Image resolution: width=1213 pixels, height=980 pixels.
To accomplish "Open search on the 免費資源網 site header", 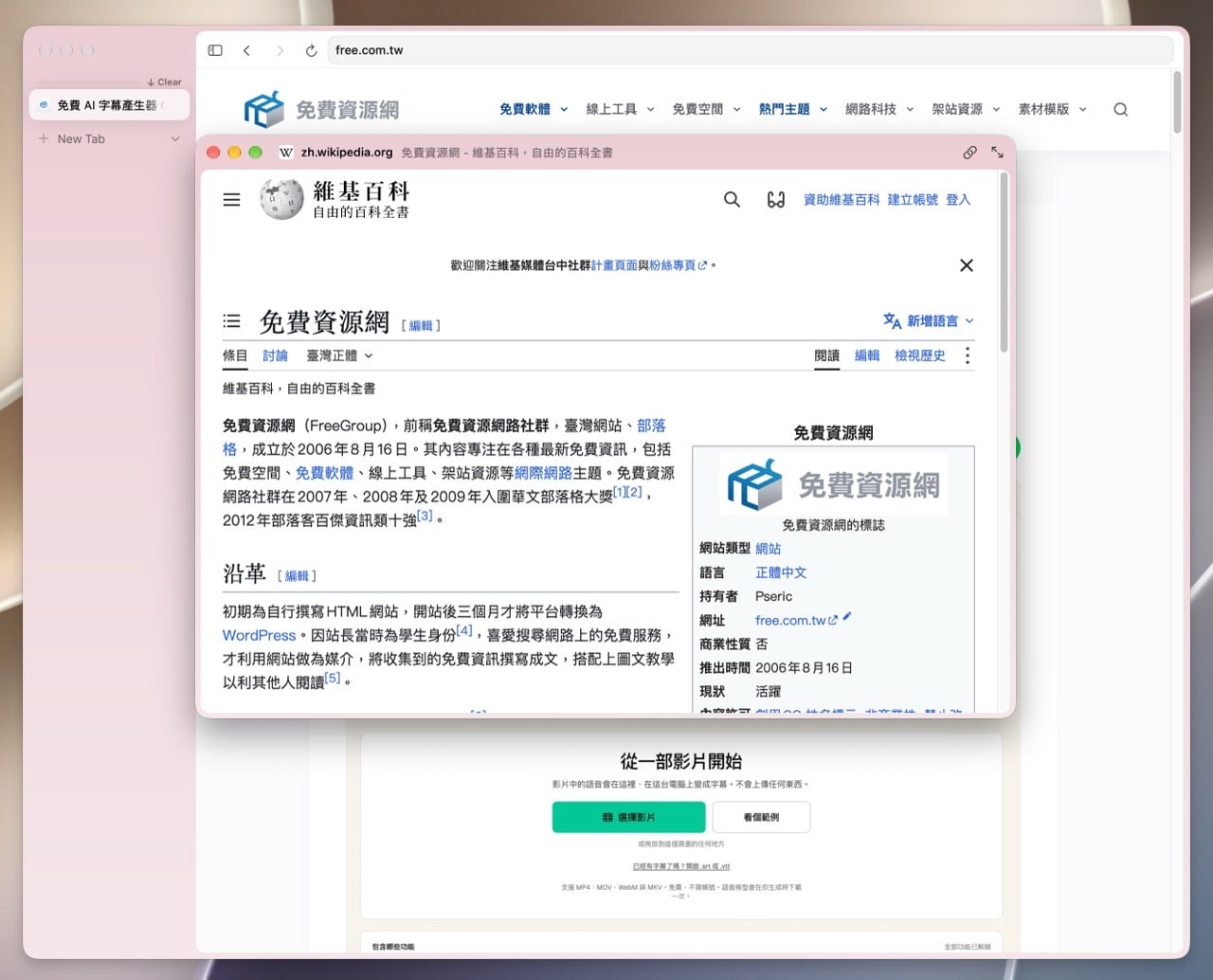I will point(1120,109).
